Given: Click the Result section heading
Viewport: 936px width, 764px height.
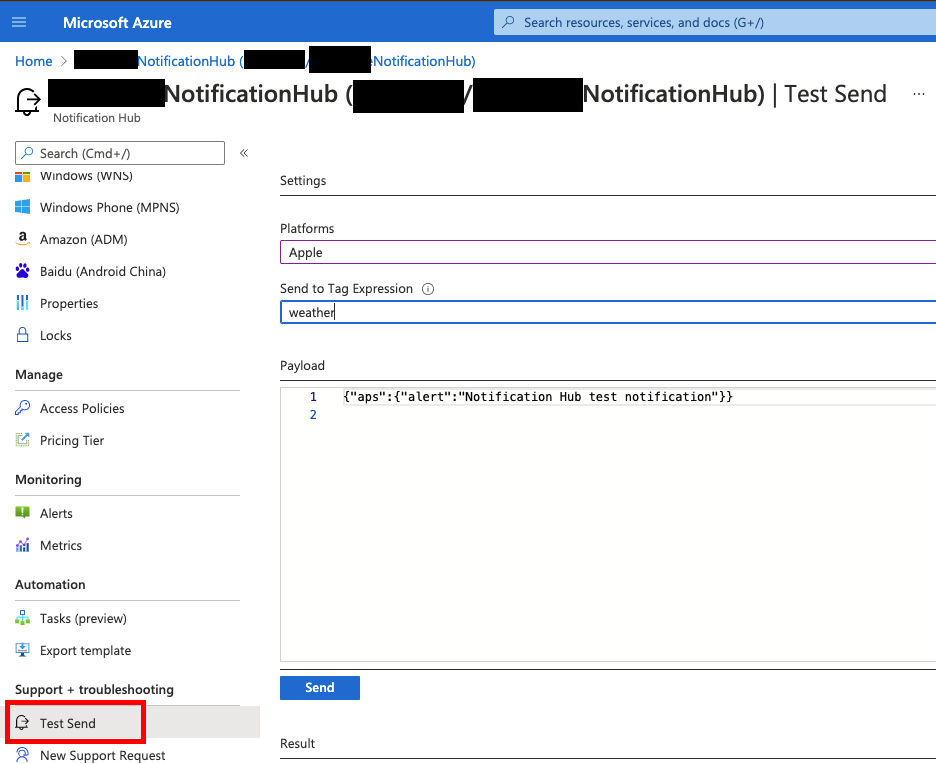Looking at the screenshot, I should point(297,743).
